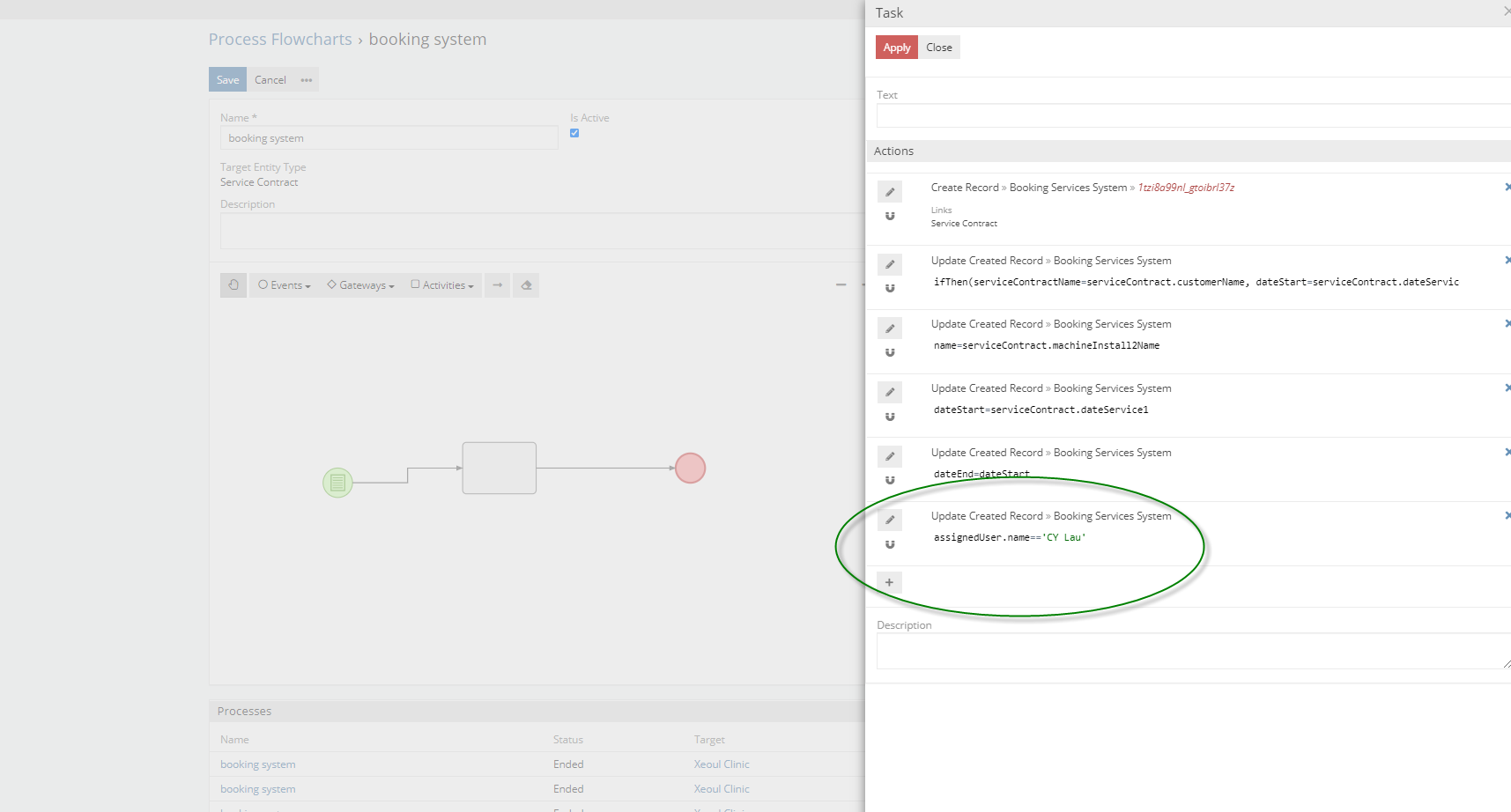
Task: Select the task rectangle node in flowchart
Action: [x=500, y=468]
